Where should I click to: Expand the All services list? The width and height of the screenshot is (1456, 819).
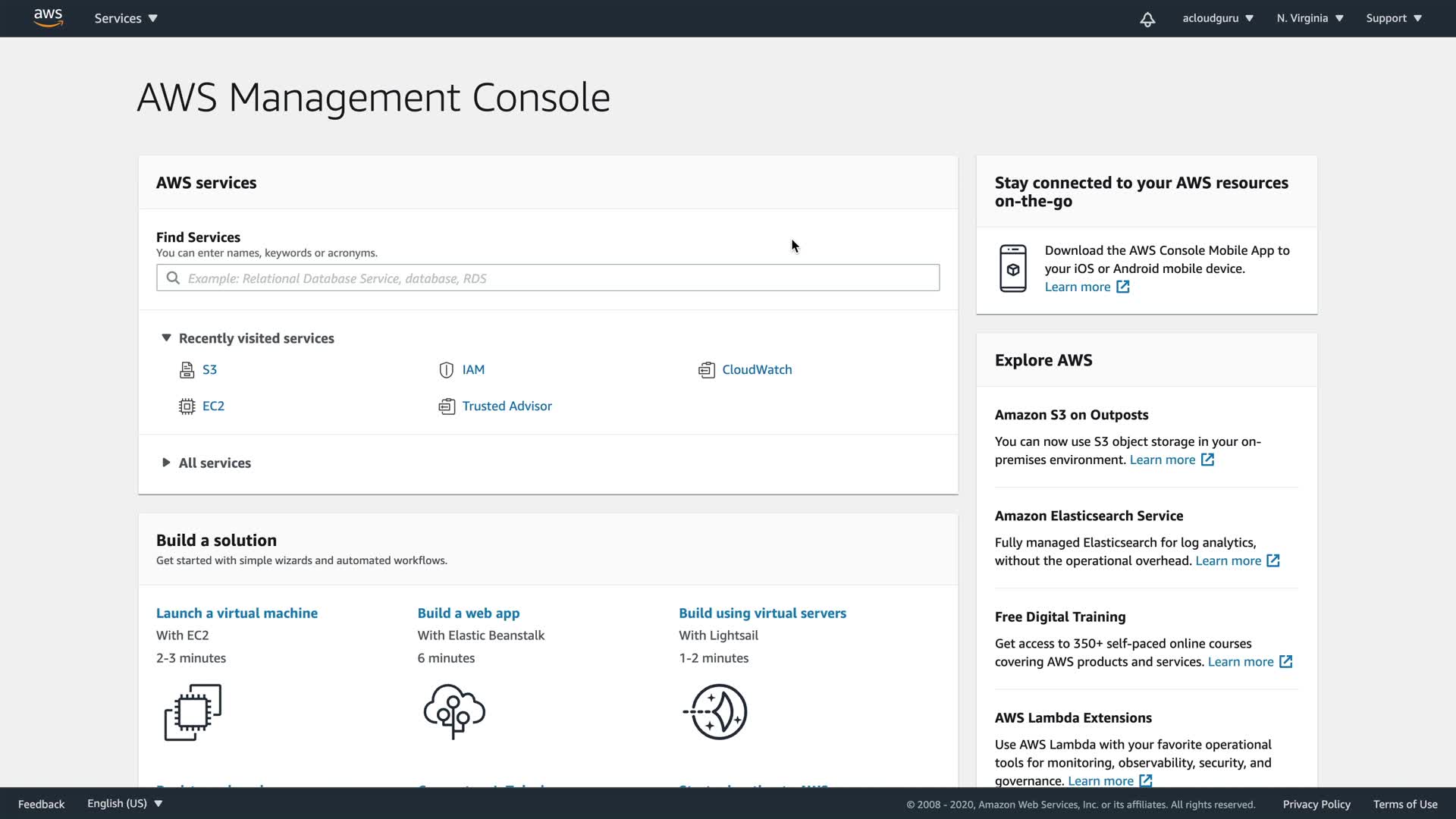pos(166,463)
